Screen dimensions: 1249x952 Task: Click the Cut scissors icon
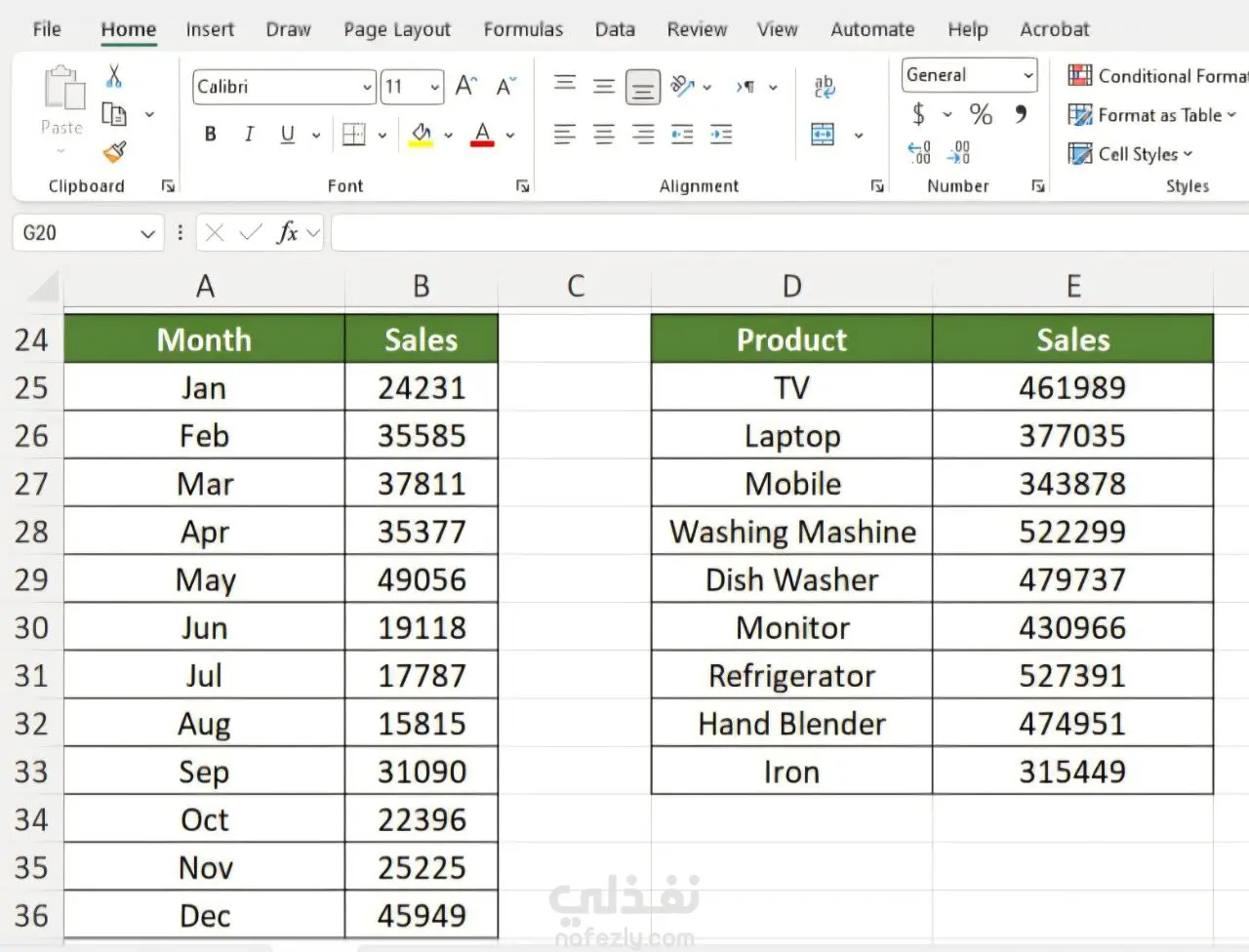[114, 76]
